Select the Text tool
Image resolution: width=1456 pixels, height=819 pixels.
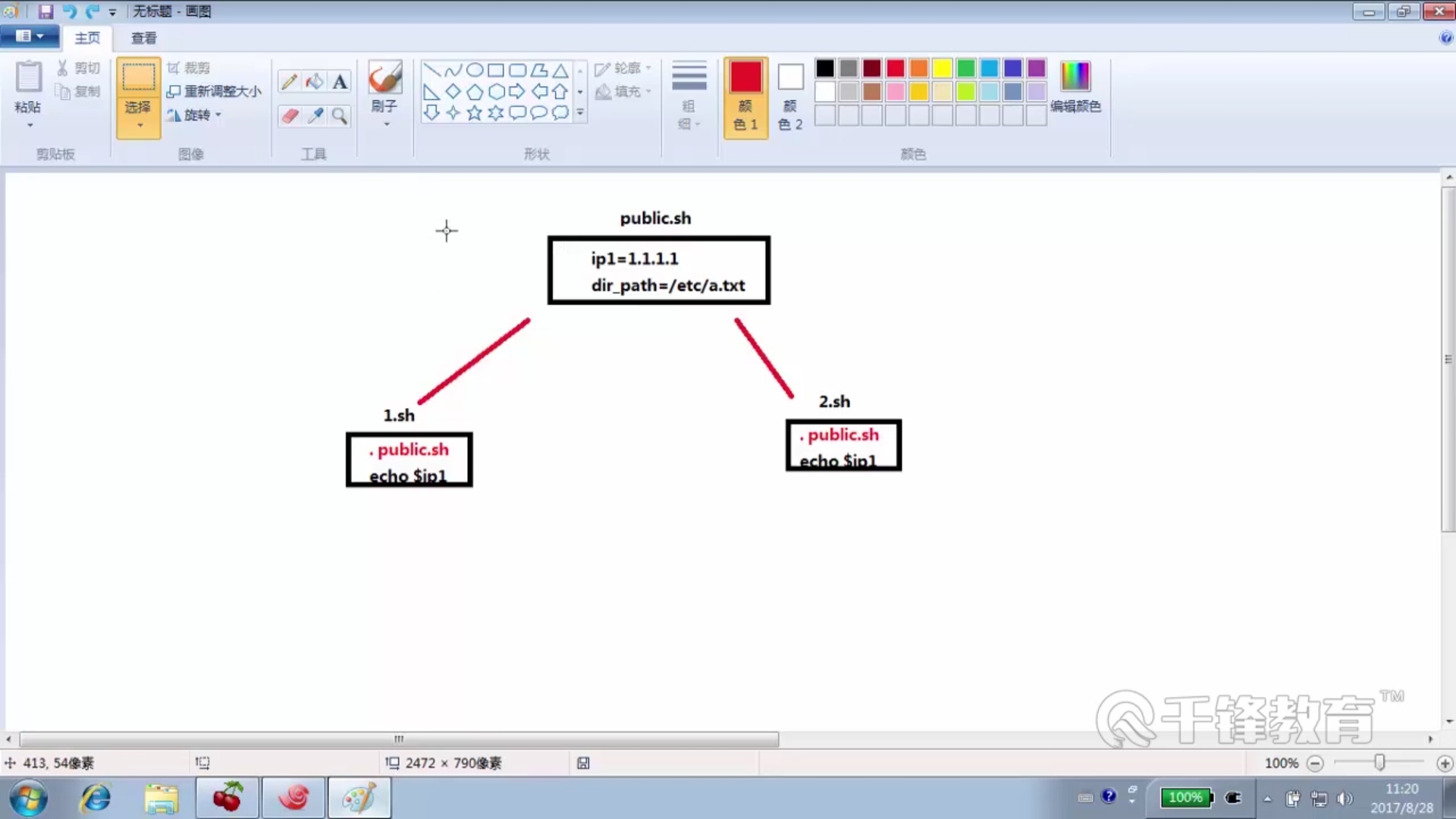[x=340, y=81]
